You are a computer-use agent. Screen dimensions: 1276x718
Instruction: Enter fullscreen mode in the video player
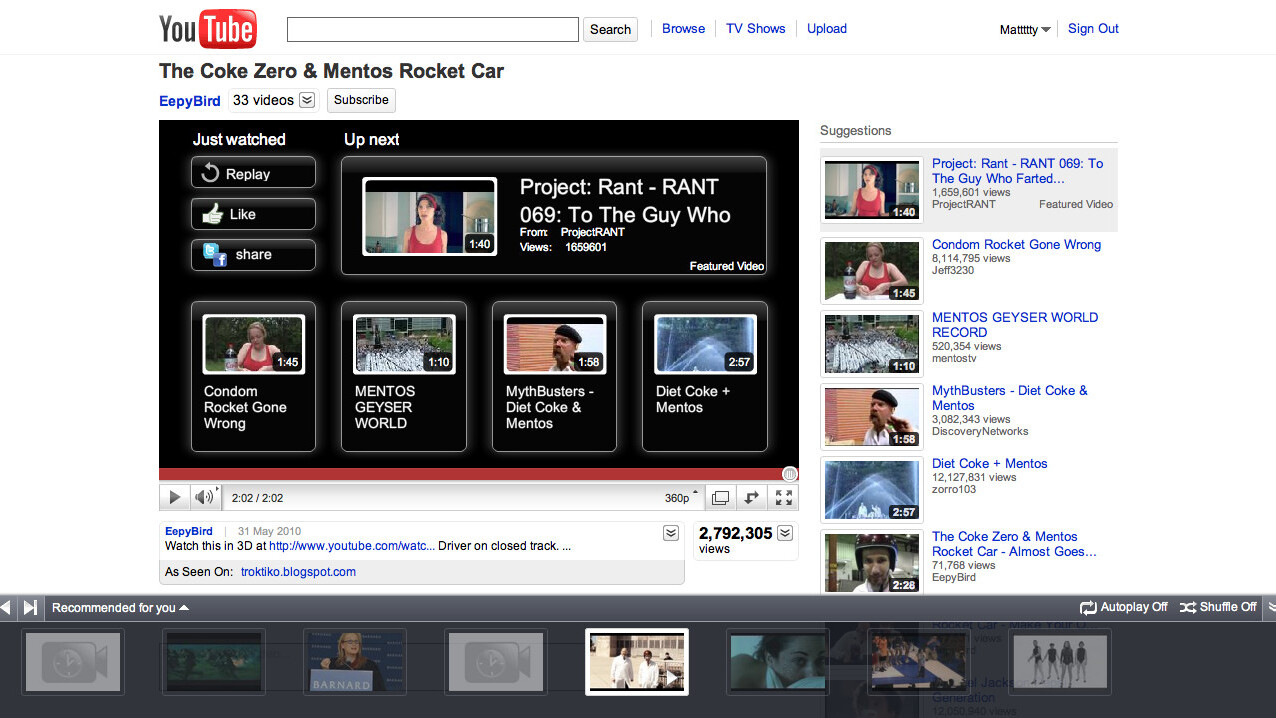pyautogui.click(x=784, y=497)
